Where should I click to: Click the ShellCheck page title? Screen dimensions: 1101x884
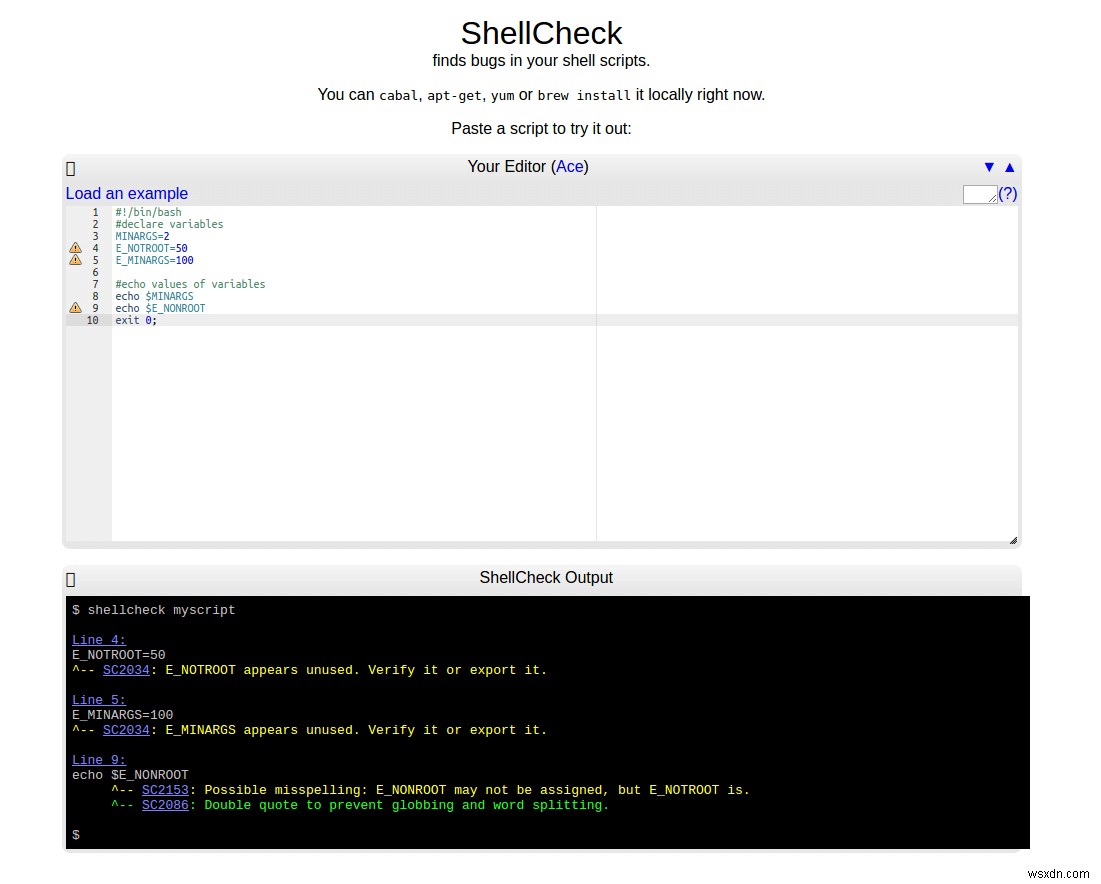[541, 33]
